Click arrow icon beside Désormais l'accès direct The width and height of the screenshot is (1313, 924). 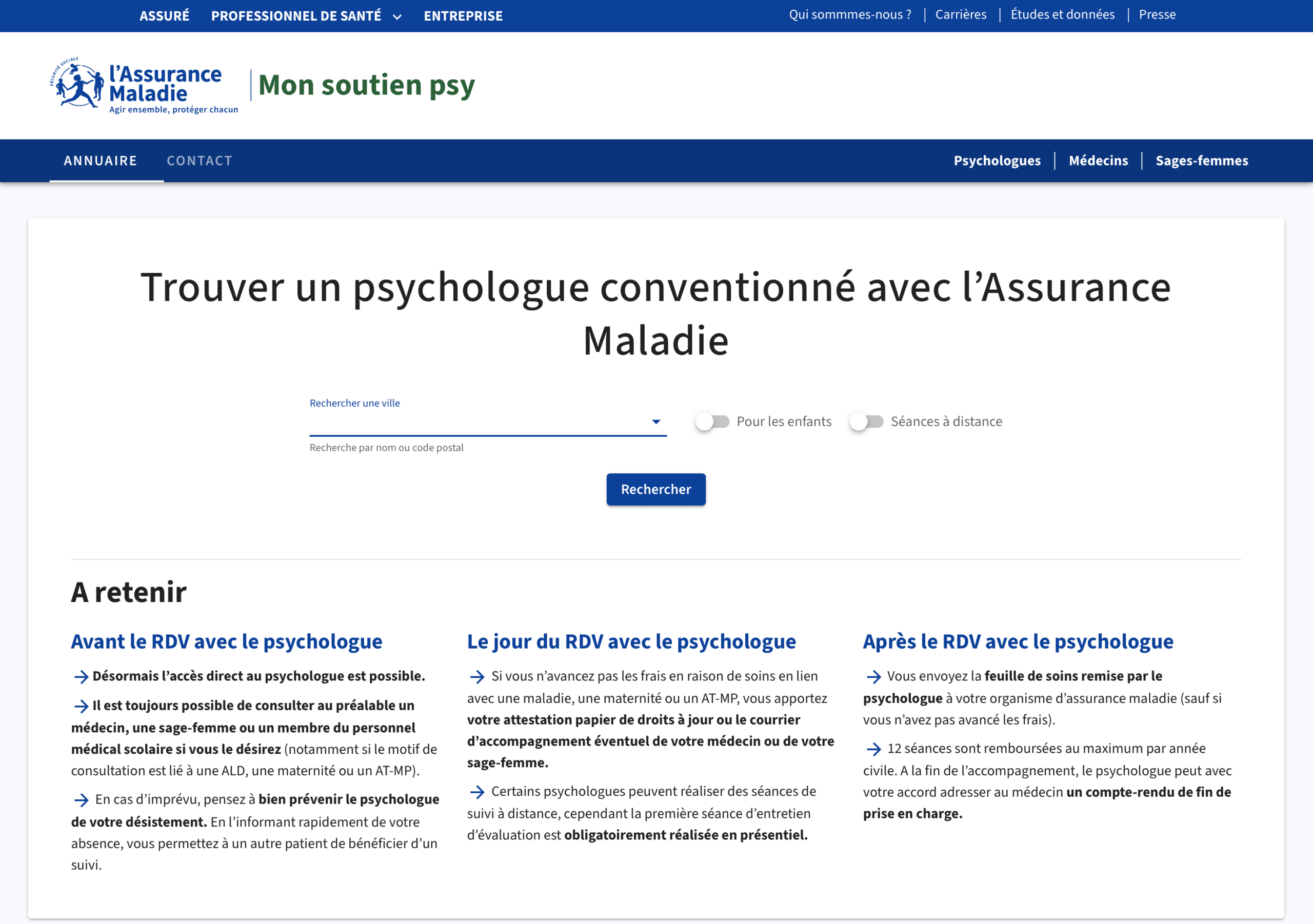click(x=81, y=677)
